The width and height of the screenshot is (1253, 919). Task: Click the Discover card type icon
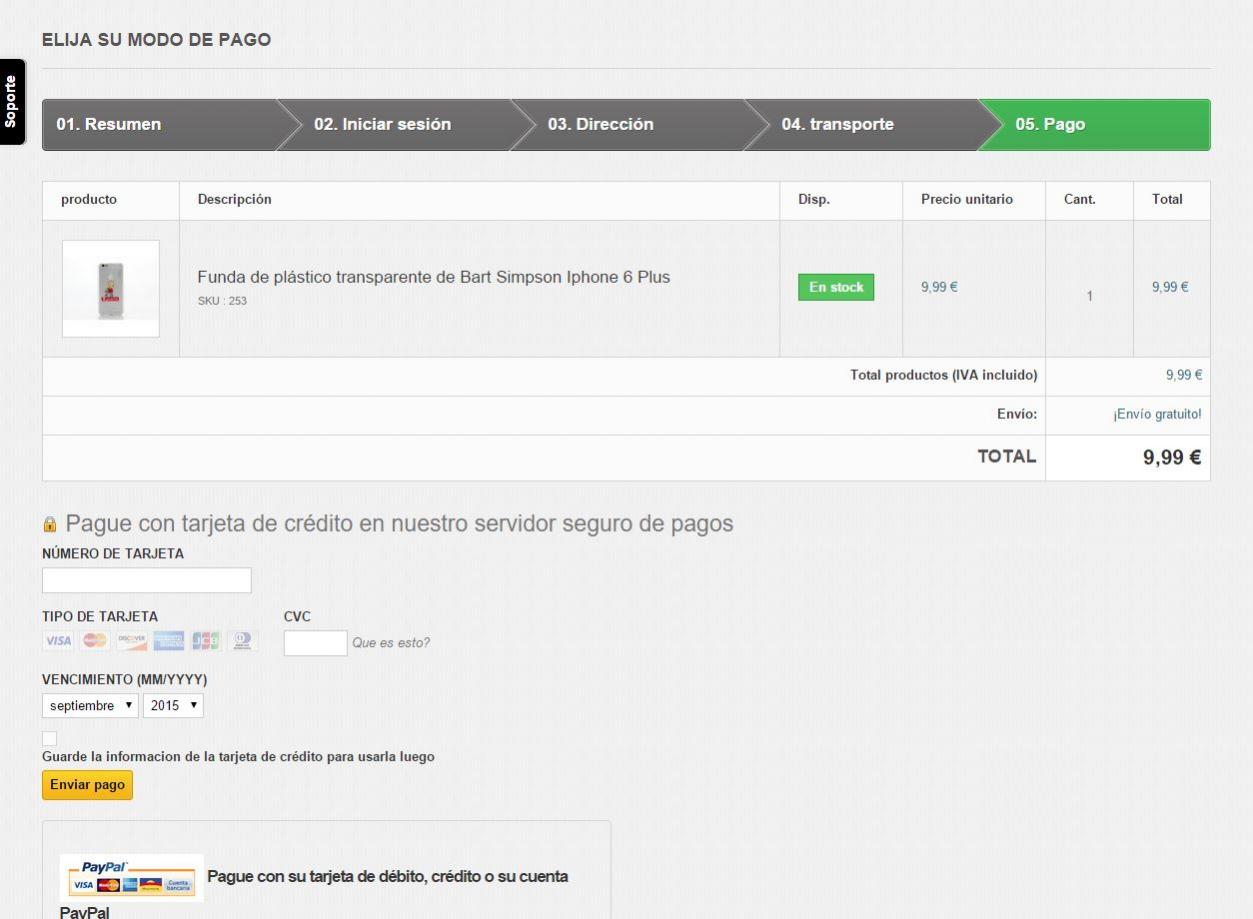pos(132,641)
